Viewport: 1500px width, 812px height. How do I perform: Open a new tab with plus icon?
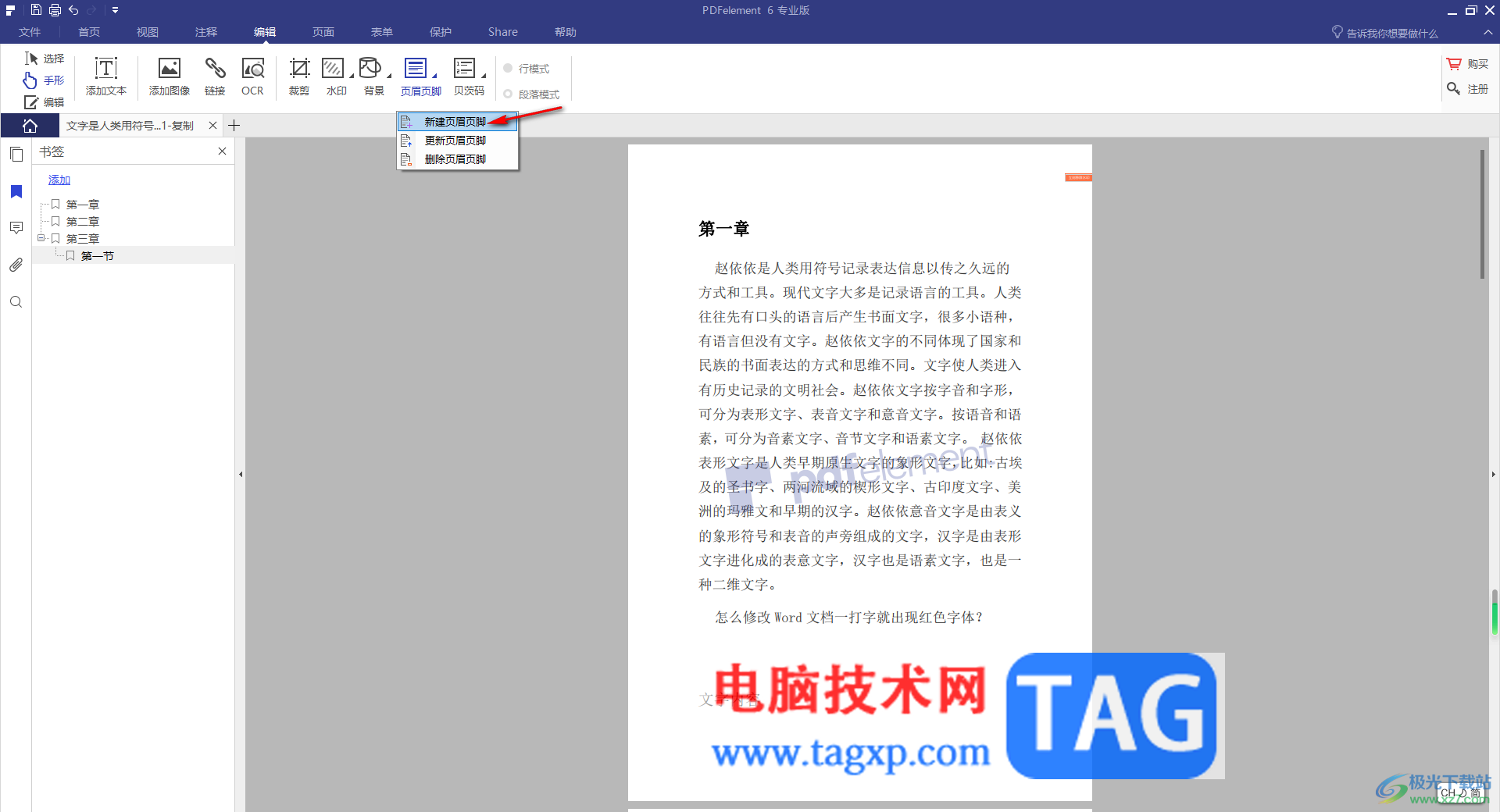coord(234,126)
